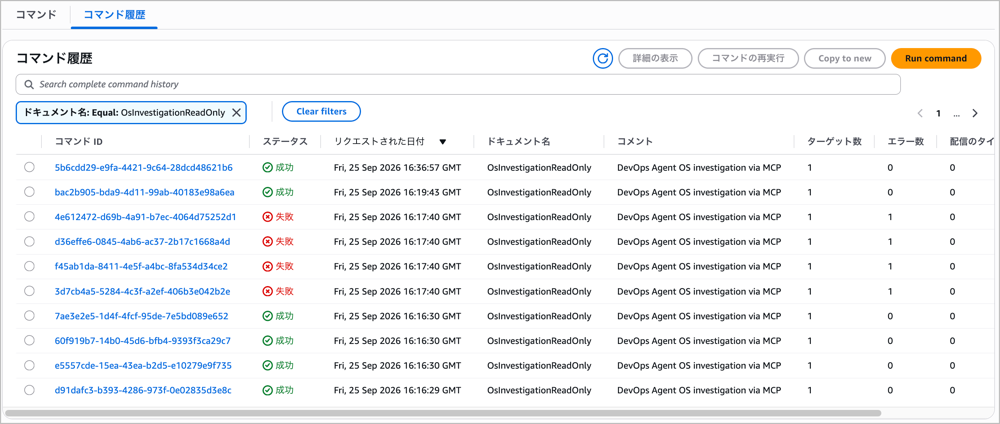This screenshot has height=424, width=1000.
Task: Open command ID f45ab1da-8411-4e5f-a4bc-8fa534d34ce2
Action: point(142,267)
